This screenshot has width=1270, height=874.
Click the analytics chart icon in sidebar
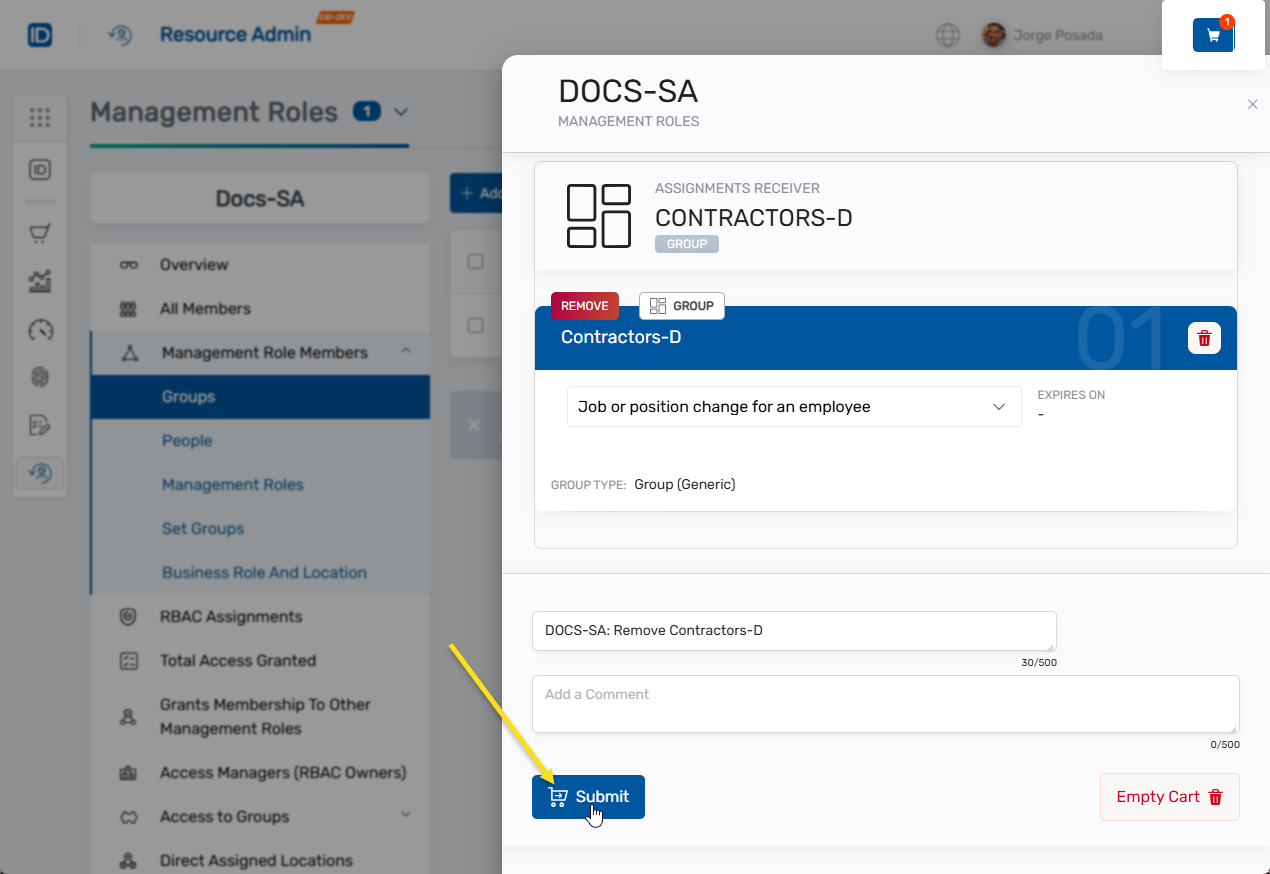[40, 282]
